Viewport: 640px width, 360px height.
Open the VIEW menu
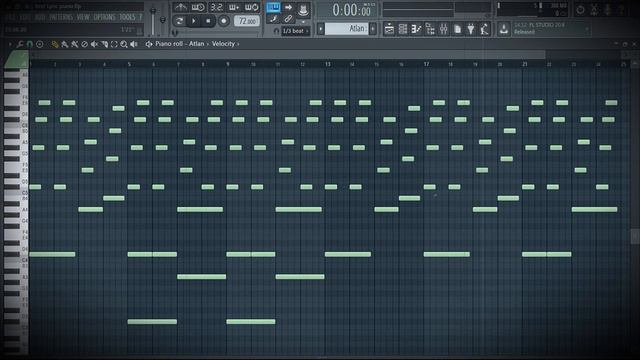coord(83,17)
